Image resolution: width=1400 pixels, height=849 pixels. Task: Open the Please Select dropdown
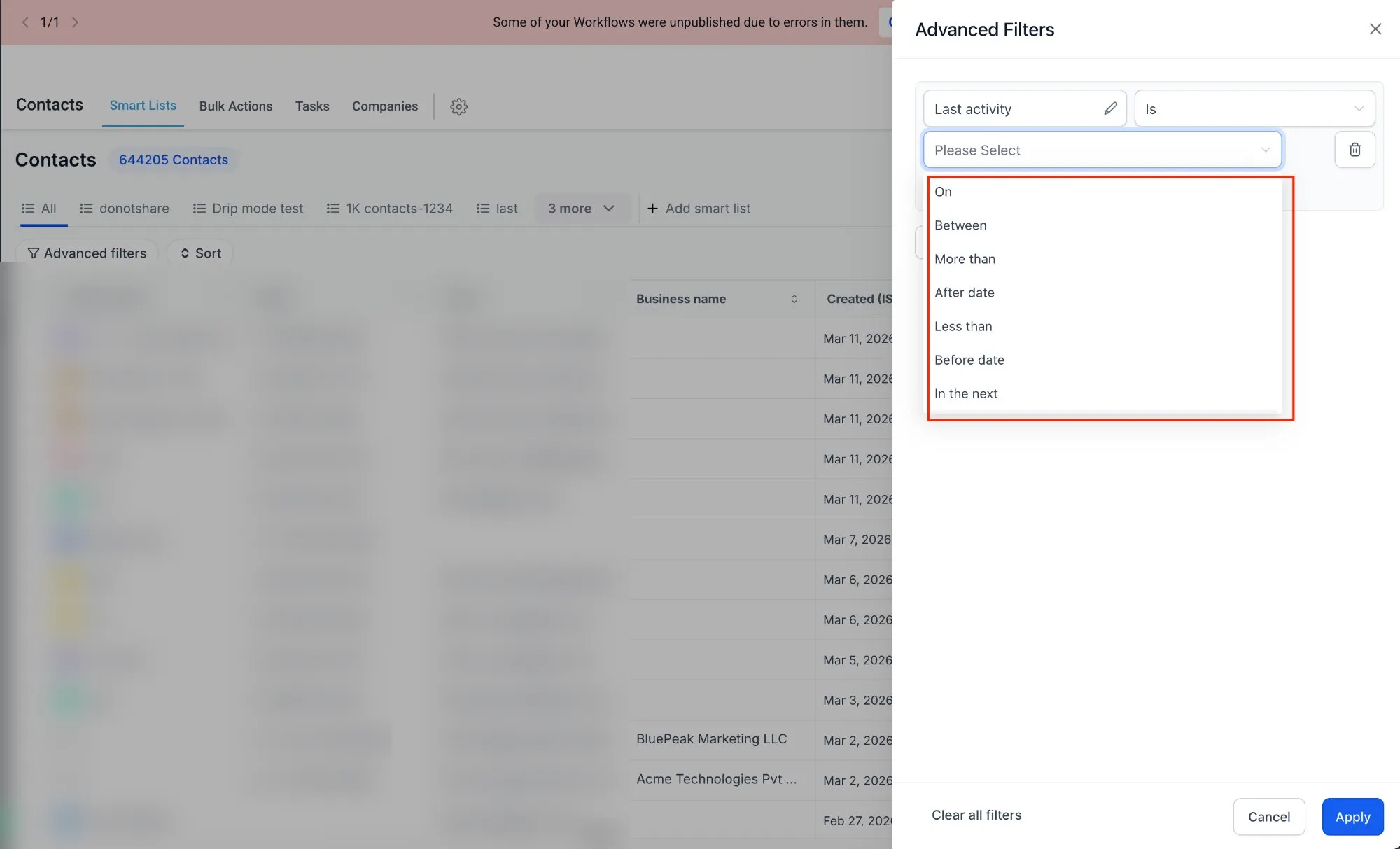[x=1102, y=150]
